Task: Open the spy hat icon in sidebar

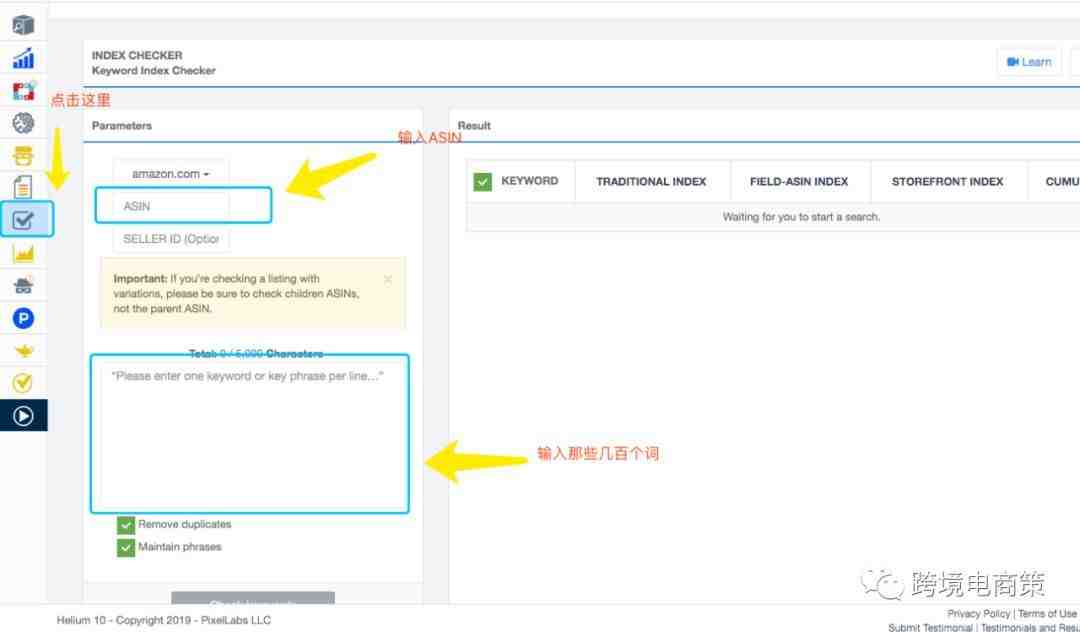Action: (23, 285)
